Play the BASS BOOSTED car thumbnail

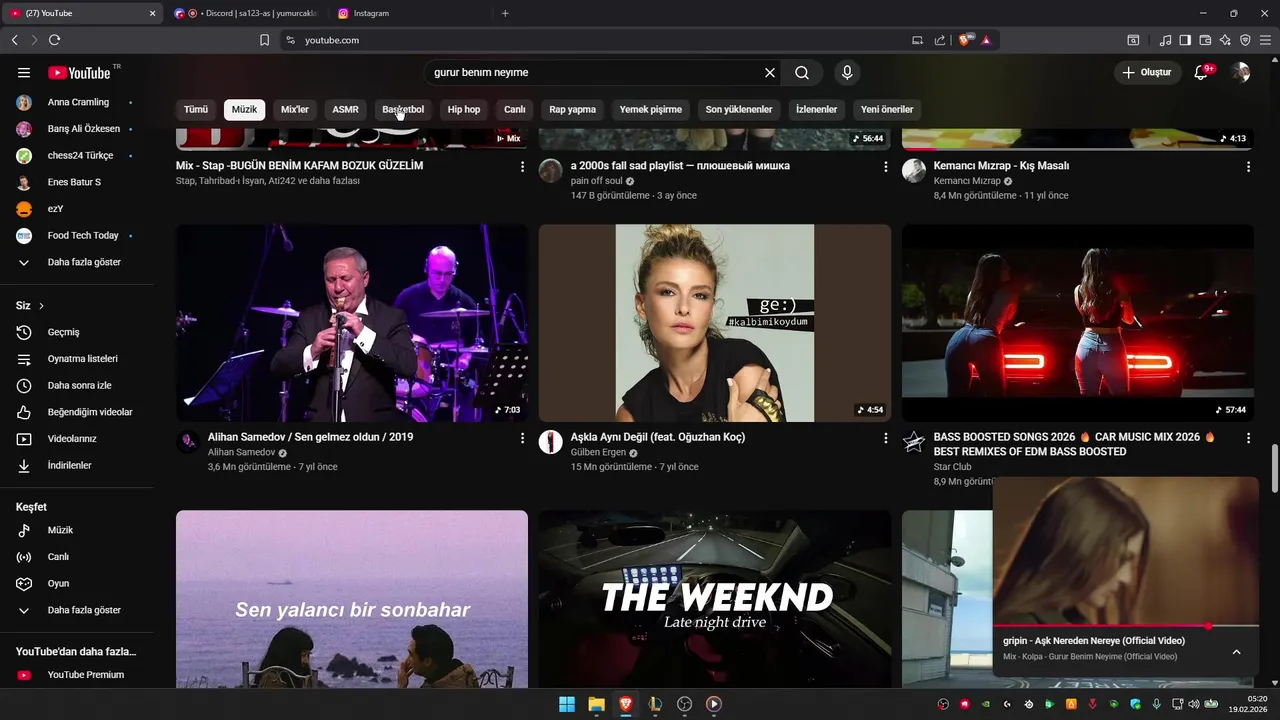(1078, 323)
